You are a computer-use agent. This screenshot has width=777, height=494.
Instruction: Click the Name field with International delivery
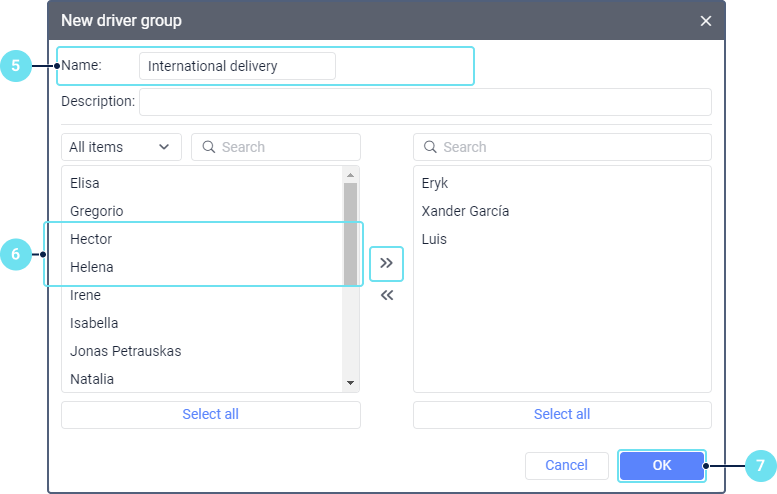point(237,66)
